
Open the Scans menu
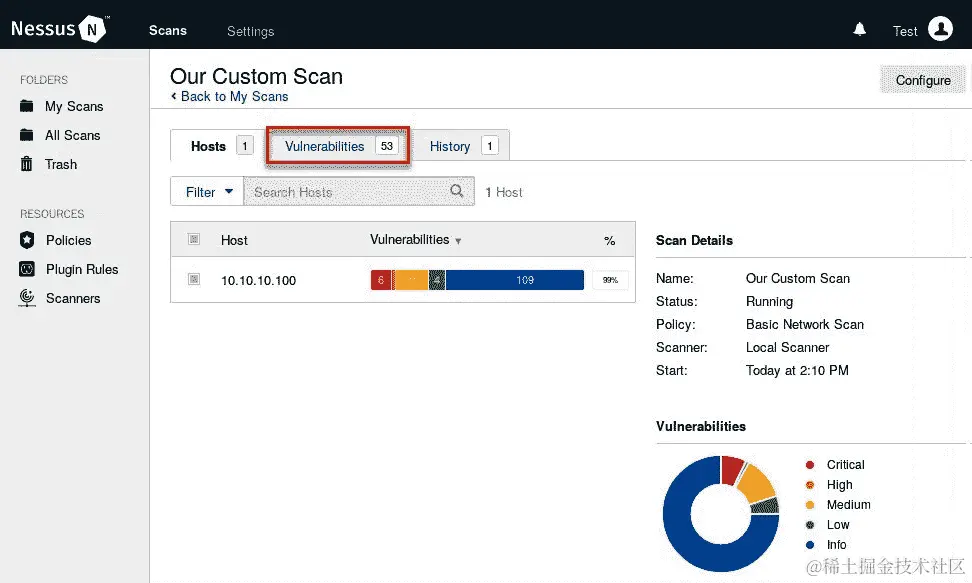click(167, 30)
